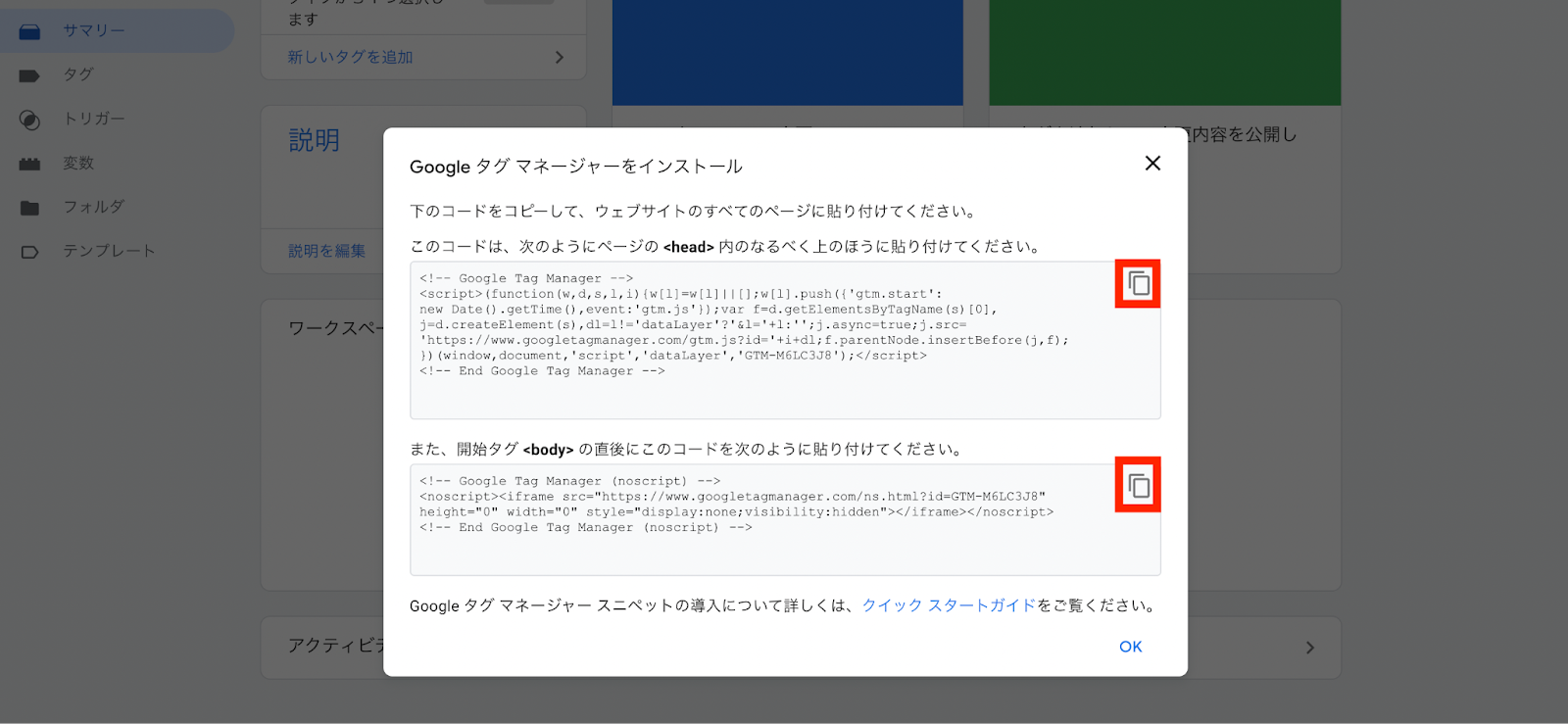Open the サマリー sidebar item
Screen dimensions: 1568x724
pyautogui.click(x=116, y=30)
